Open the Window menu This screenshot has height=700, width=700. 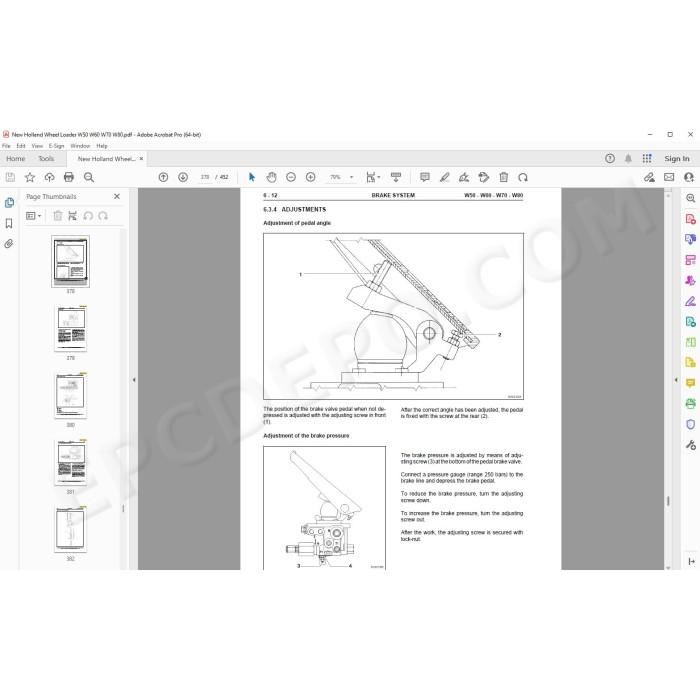pos(80,146)
